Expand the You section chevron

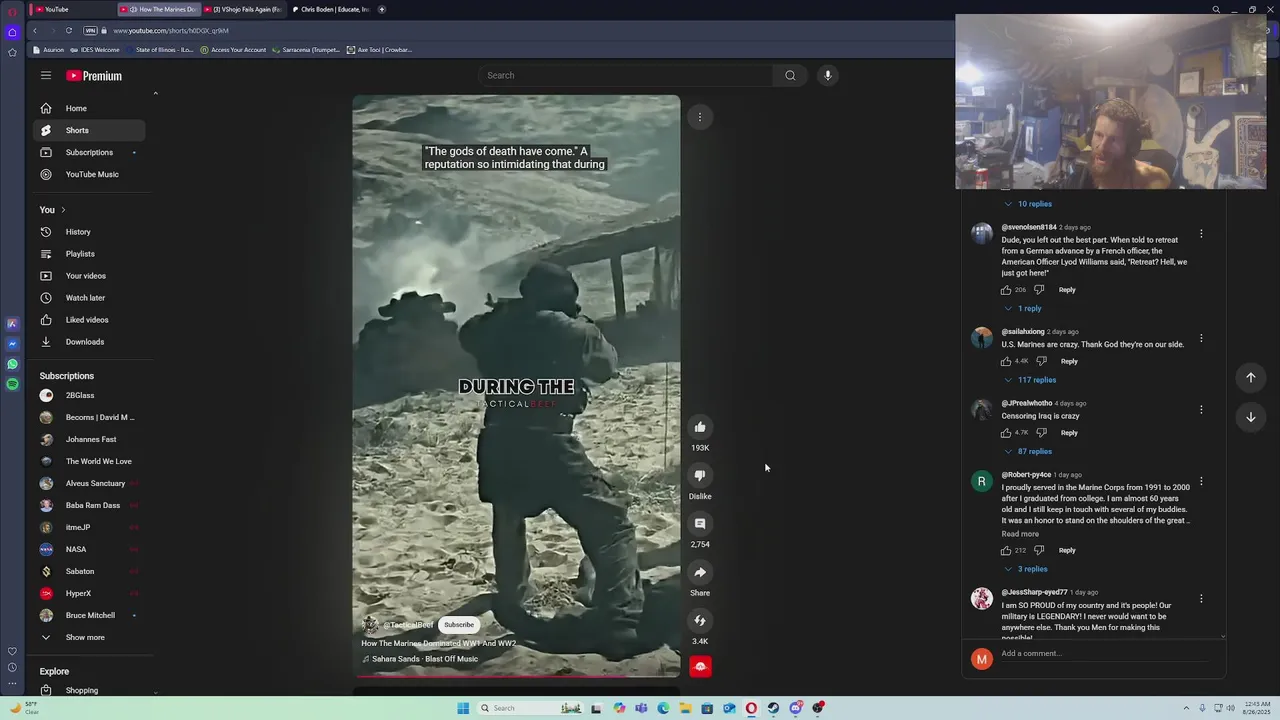click(63, 210)
